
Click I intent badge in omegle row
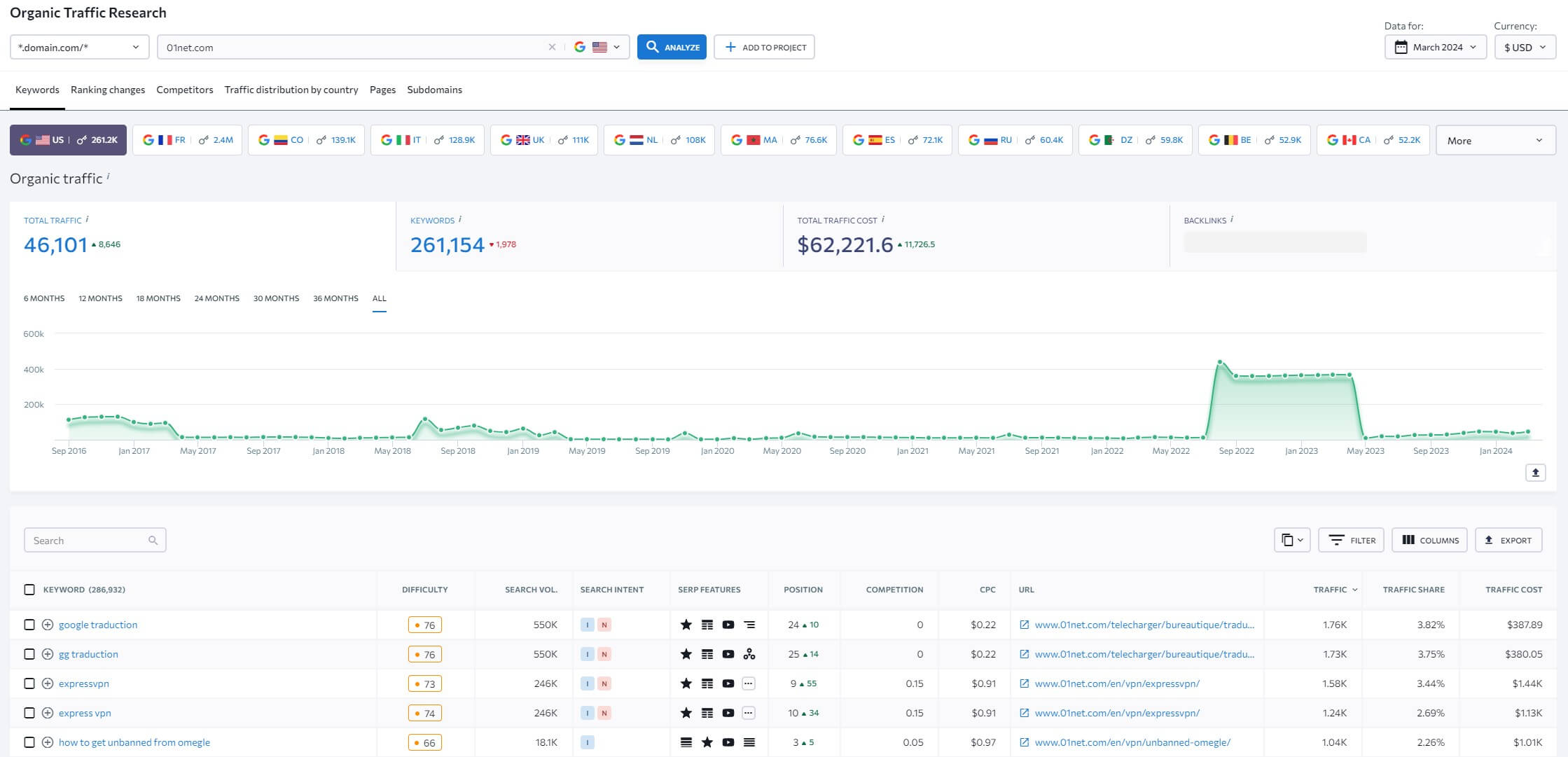click(x=588, y=742)
